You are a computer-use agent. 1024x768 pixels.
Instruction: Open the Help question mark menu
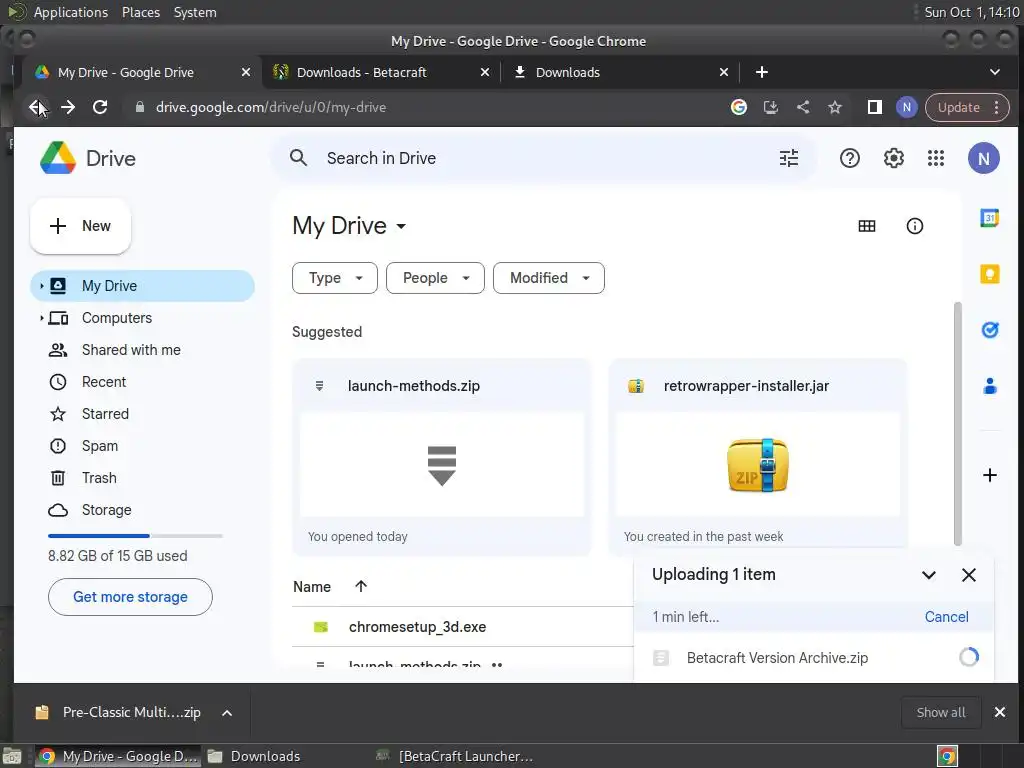point(850,158)
